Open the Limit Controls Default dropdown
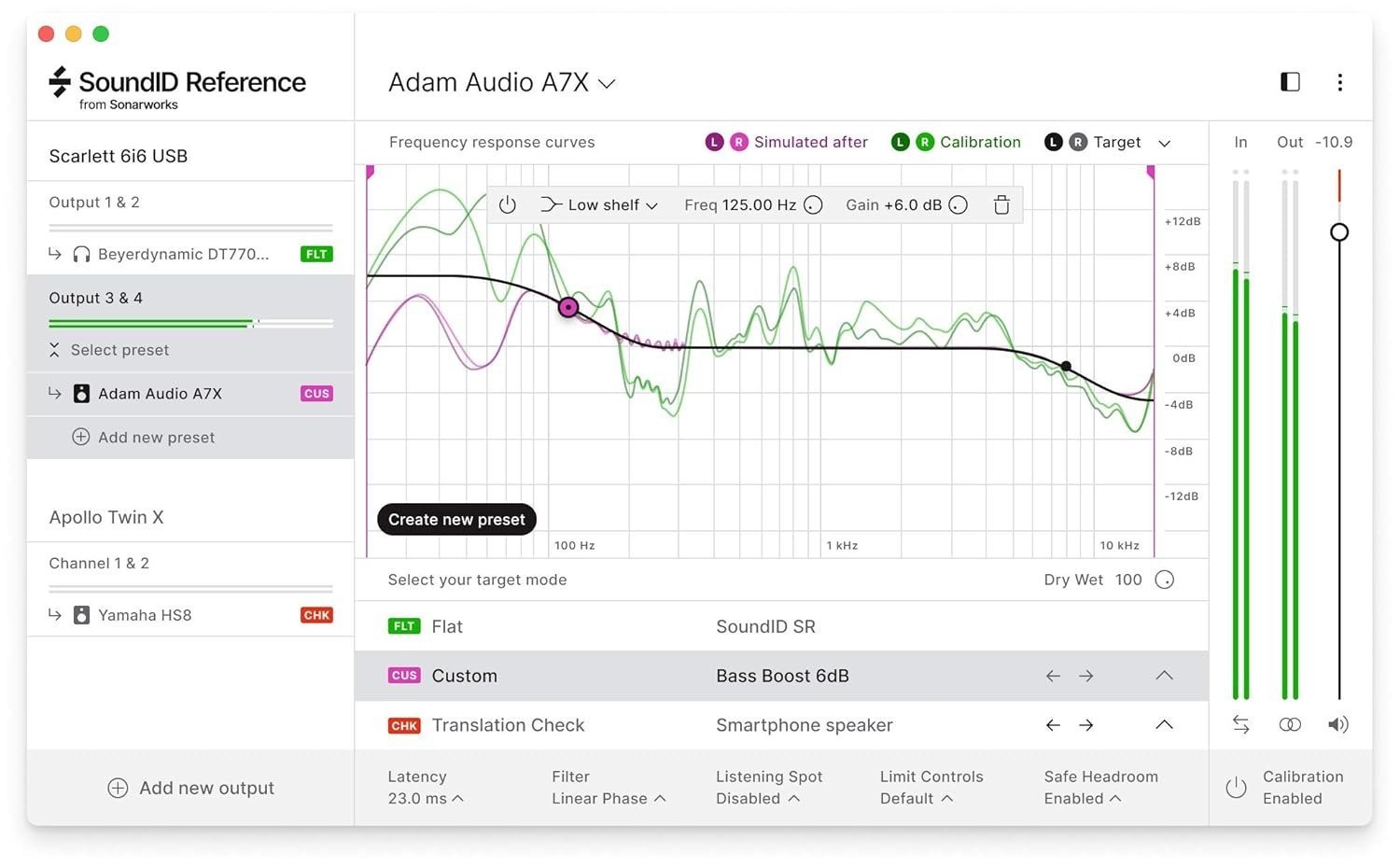The image size is (1400, 867). pyautogui.click(x=931, y=788)
